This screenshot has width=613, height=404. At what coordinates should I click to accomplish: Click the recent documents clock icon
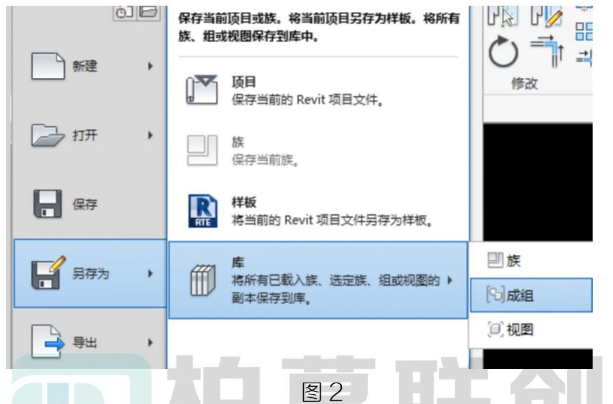coord(124,13)
